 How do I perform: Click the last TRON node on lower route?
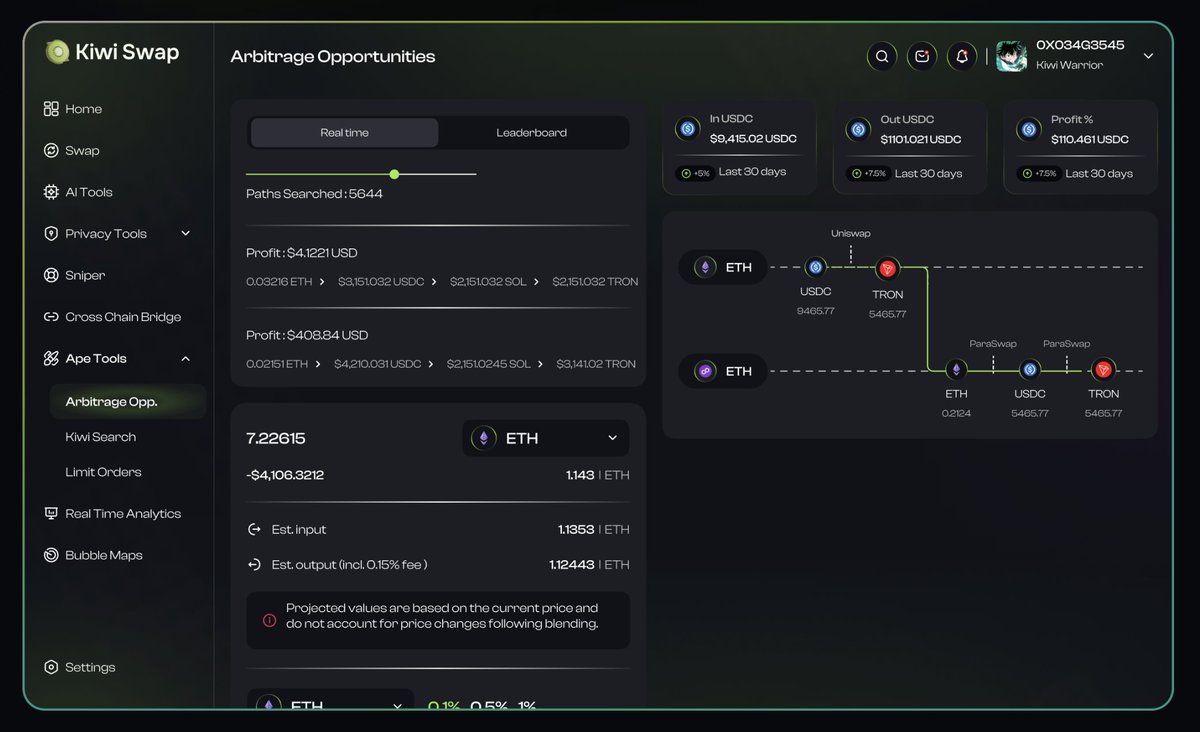coord(1103,369)
